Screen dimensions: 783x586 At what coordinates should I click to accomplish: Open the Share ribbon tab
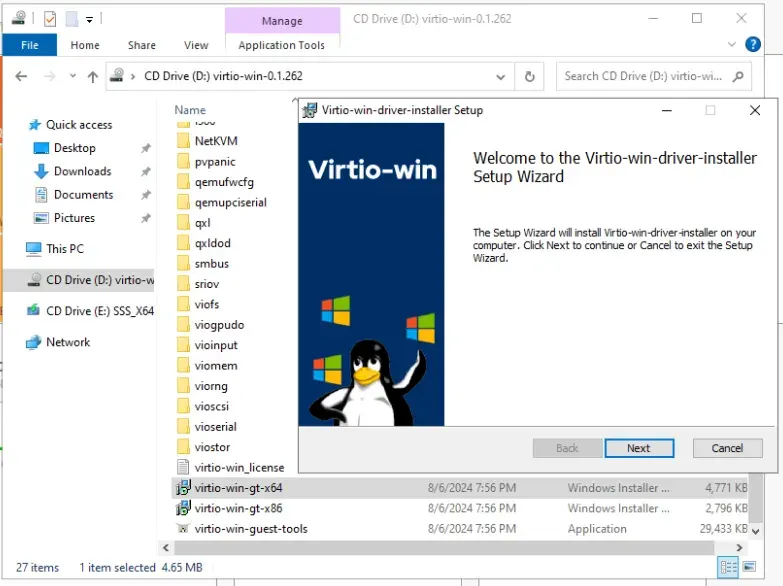[x=142, y=45]
